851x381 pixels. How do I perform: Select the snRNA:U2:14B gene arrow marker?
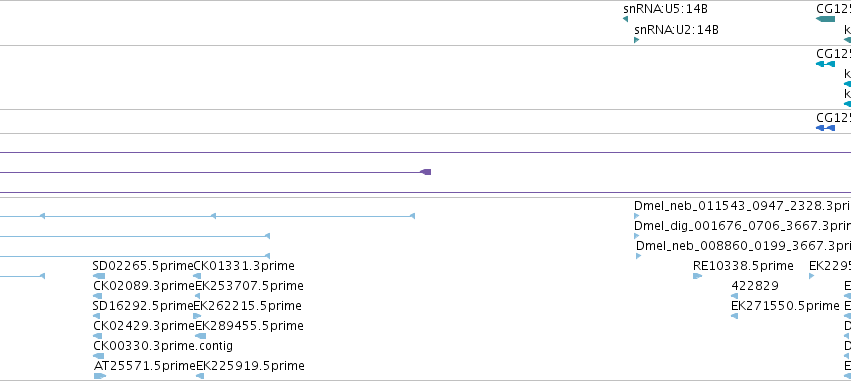click(x=637, y=40)
